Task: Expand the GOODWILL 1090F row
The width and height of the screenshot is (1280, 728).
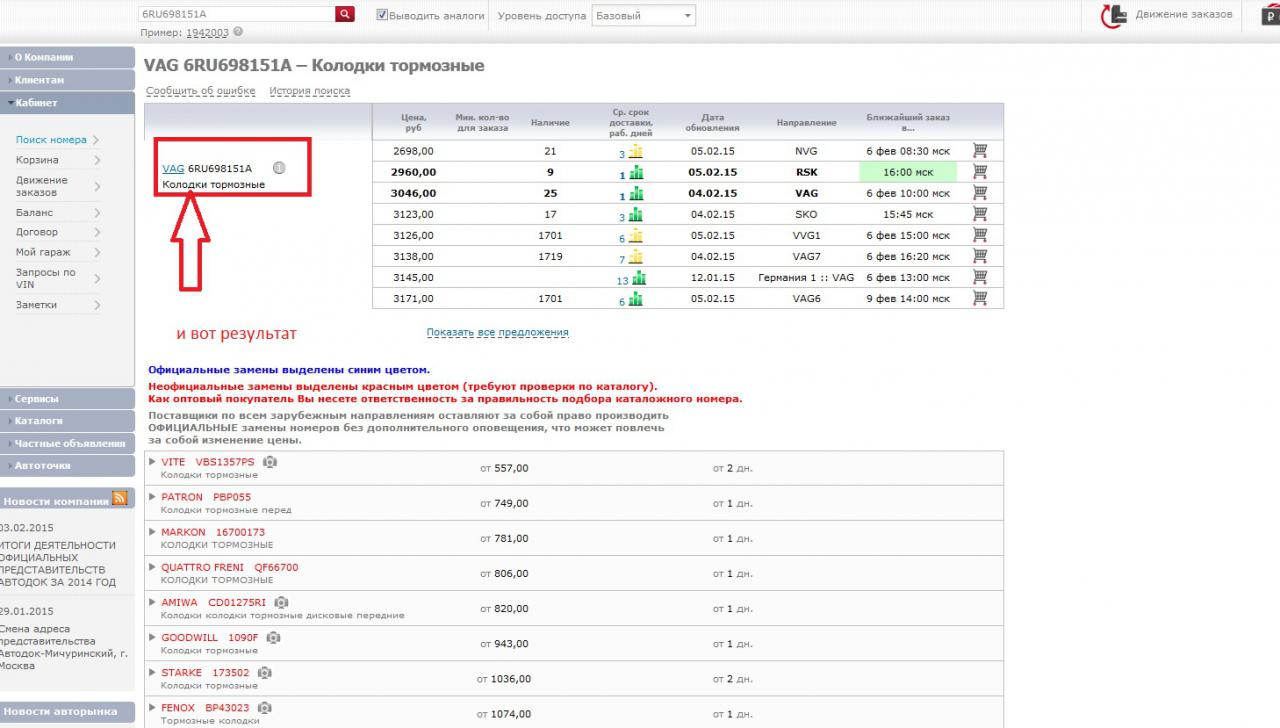Action: coord(153,638)
